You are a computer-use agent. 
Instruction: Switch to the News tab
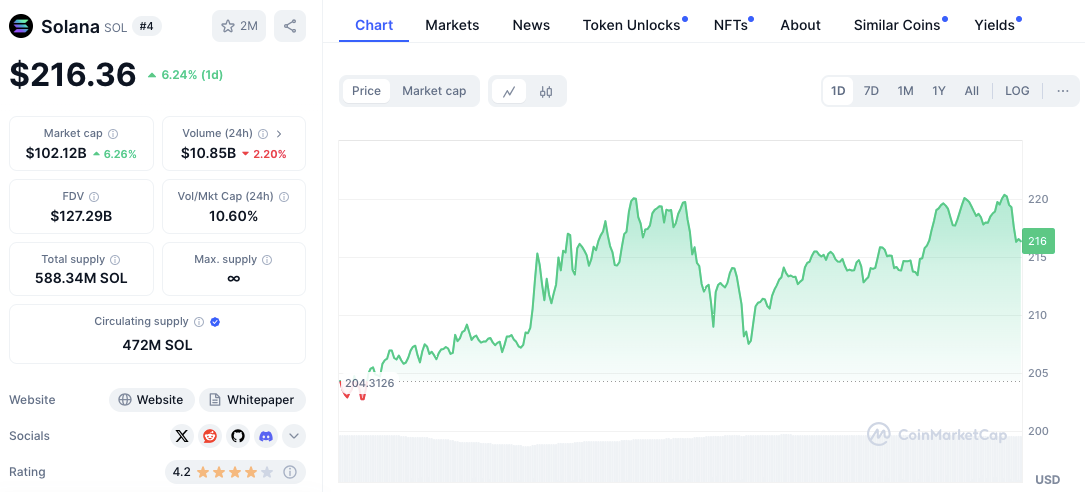(x=531, y=25)
